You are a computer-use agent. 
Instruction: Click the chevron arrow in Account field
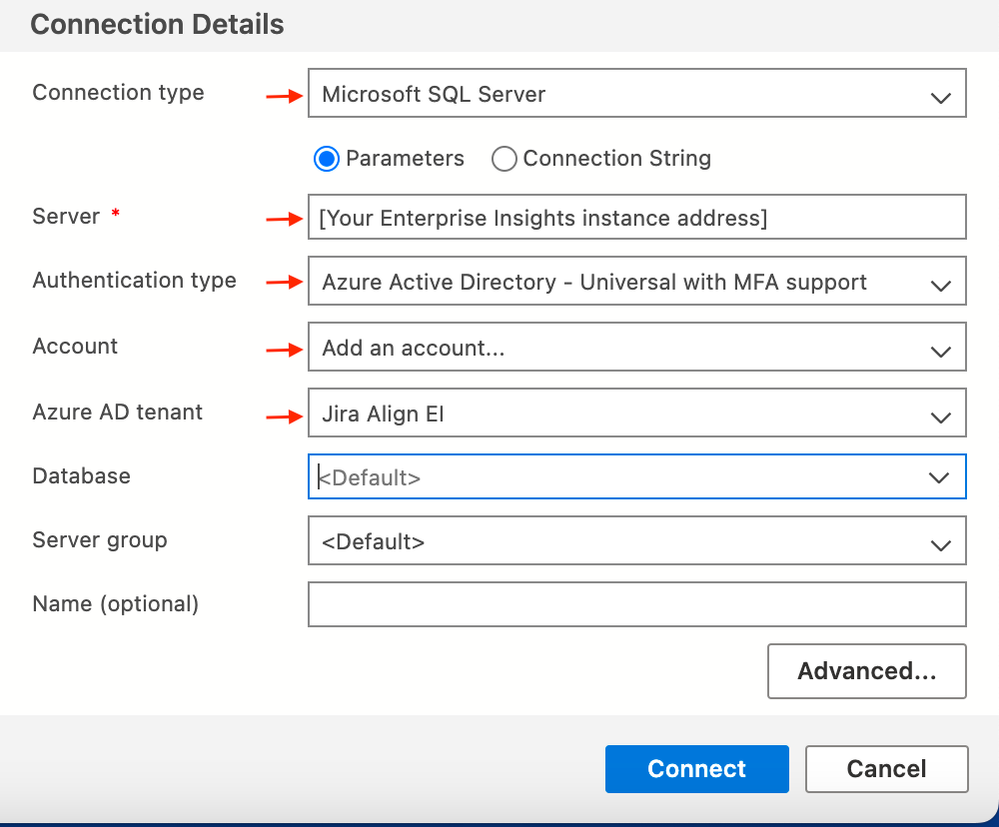pyautogui.click(x=940, y=351)
